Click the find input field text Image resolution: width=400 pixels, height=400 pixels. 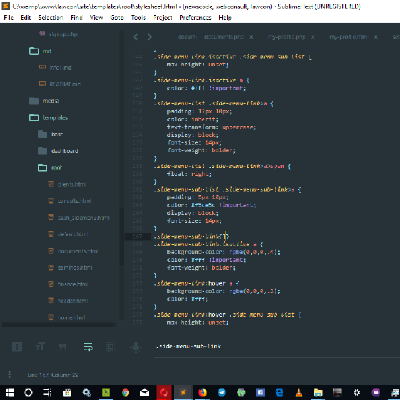point(188,346)
